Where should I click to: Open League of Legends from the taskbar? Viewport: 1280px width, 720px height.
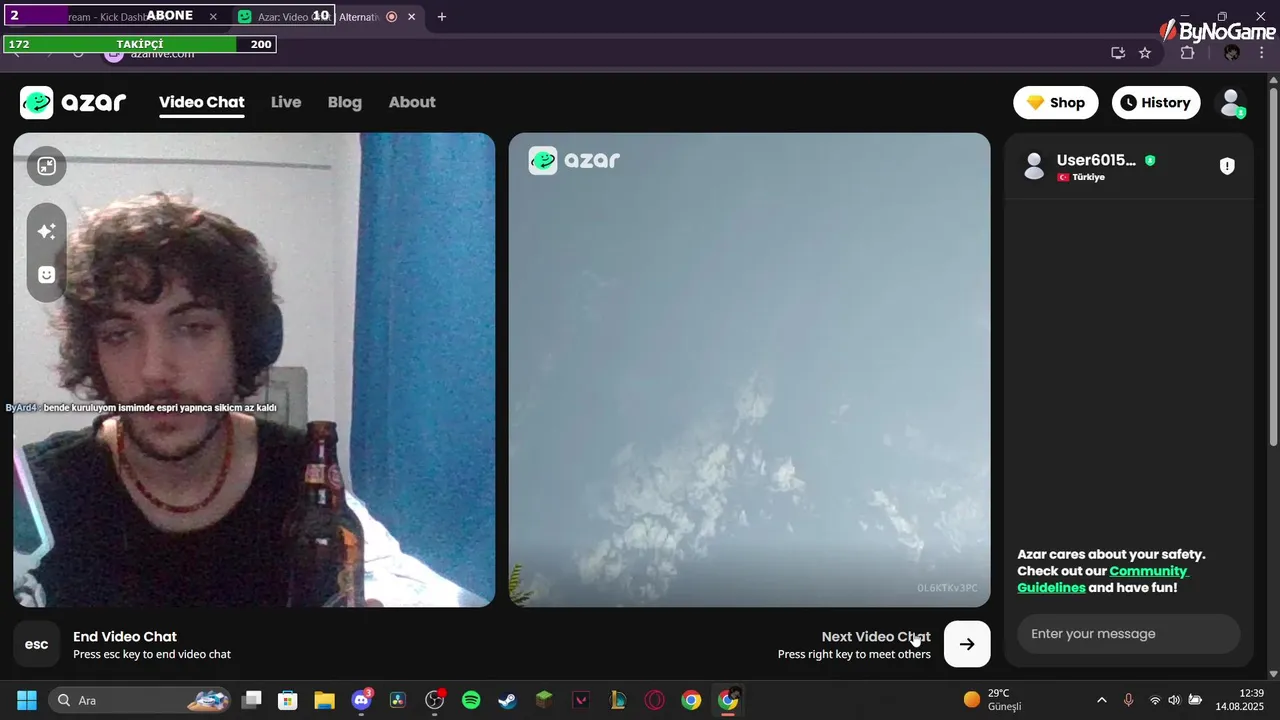pyautogui.click(x=618, y=700)
